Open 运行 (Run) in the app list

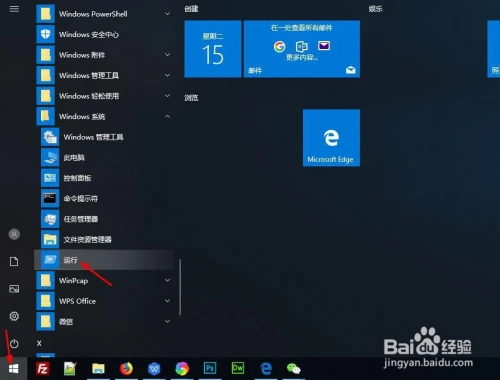(x=104, y=260)
